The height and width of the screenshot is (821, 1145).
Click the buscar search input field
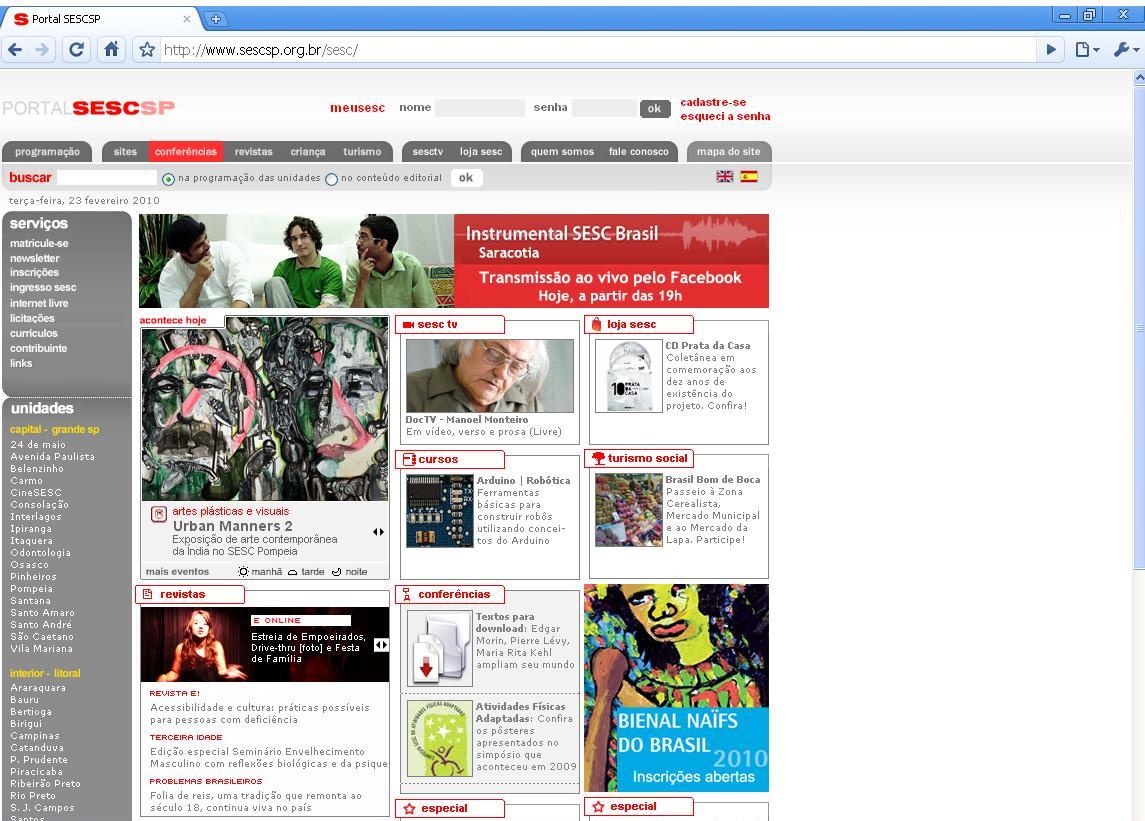pyautogui.click(x=107, y=177)
